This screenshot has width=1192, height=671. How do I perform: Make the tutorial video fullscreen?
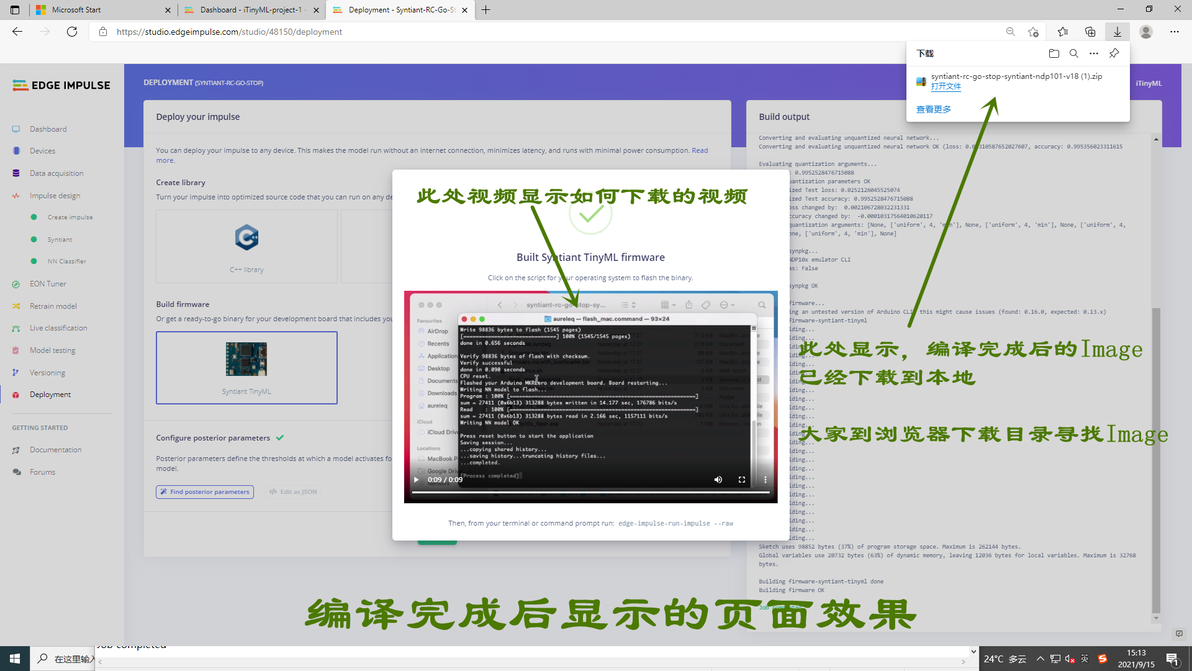742,480
